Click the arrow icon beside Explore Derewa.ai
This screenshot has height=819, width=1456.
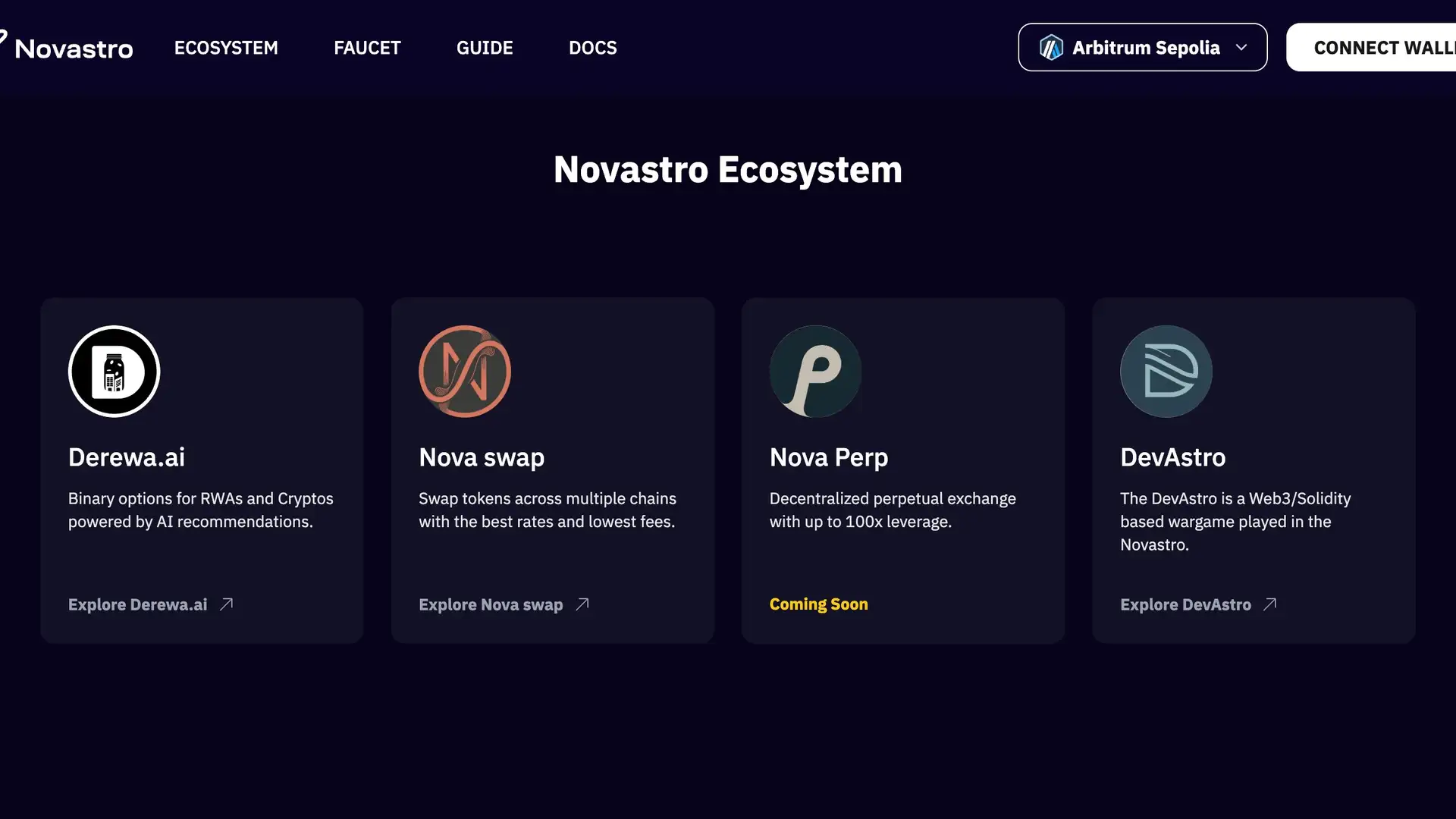point(226,604)
